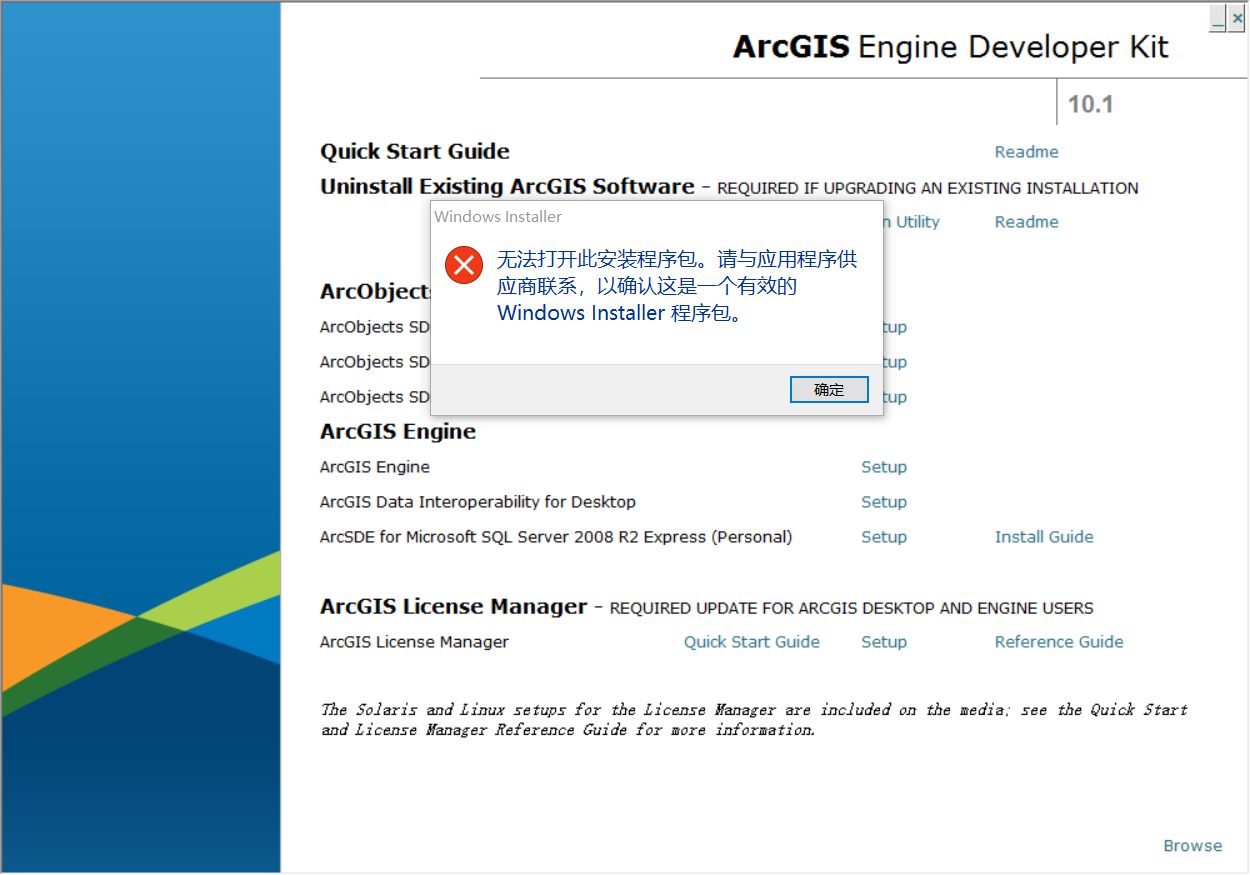Open the Readme link beside Quick Start Guide
1250x875 pixels.
coord(1026,152)
